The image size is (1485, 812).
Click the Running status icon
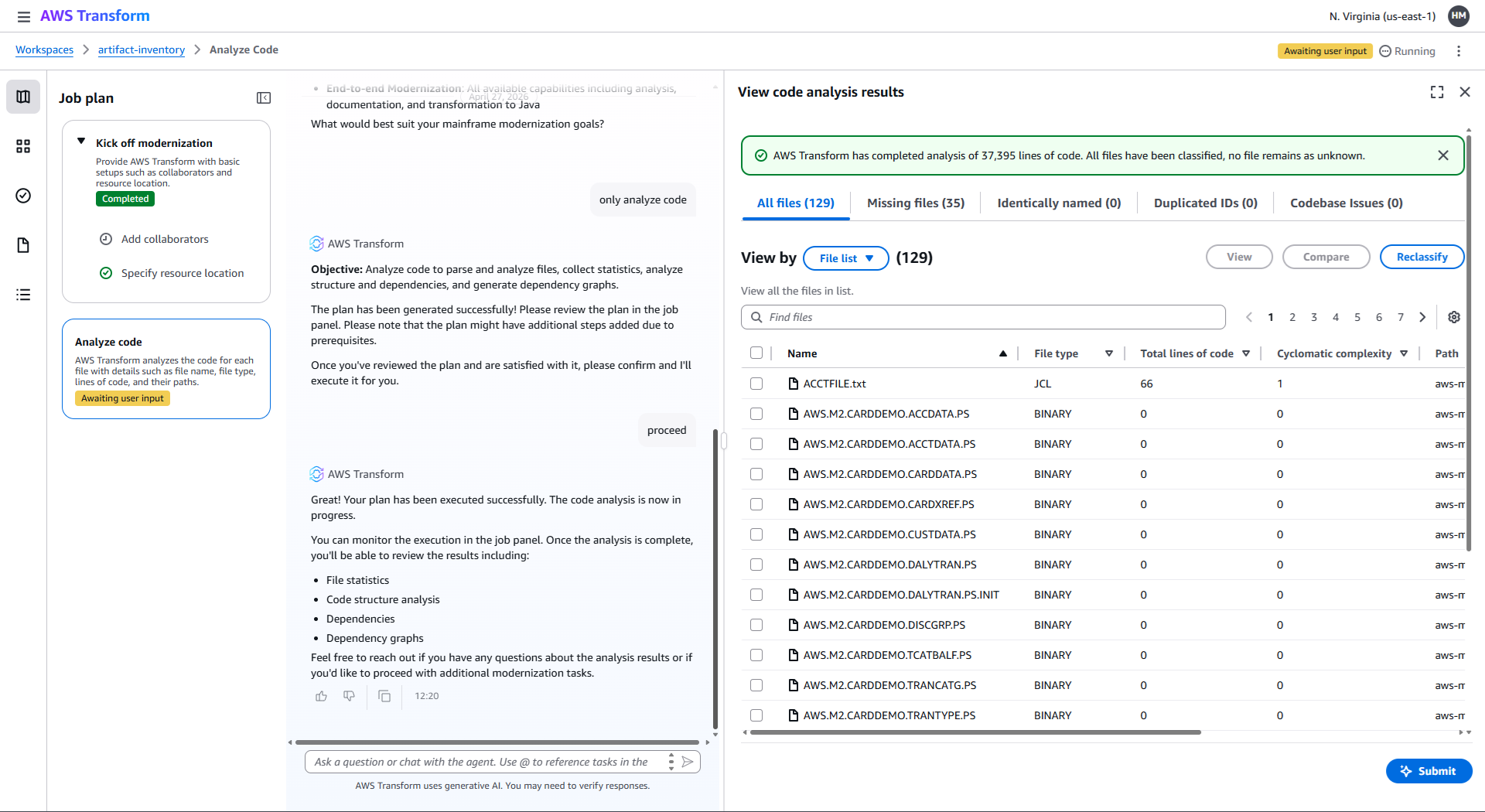click(1385, 51)
